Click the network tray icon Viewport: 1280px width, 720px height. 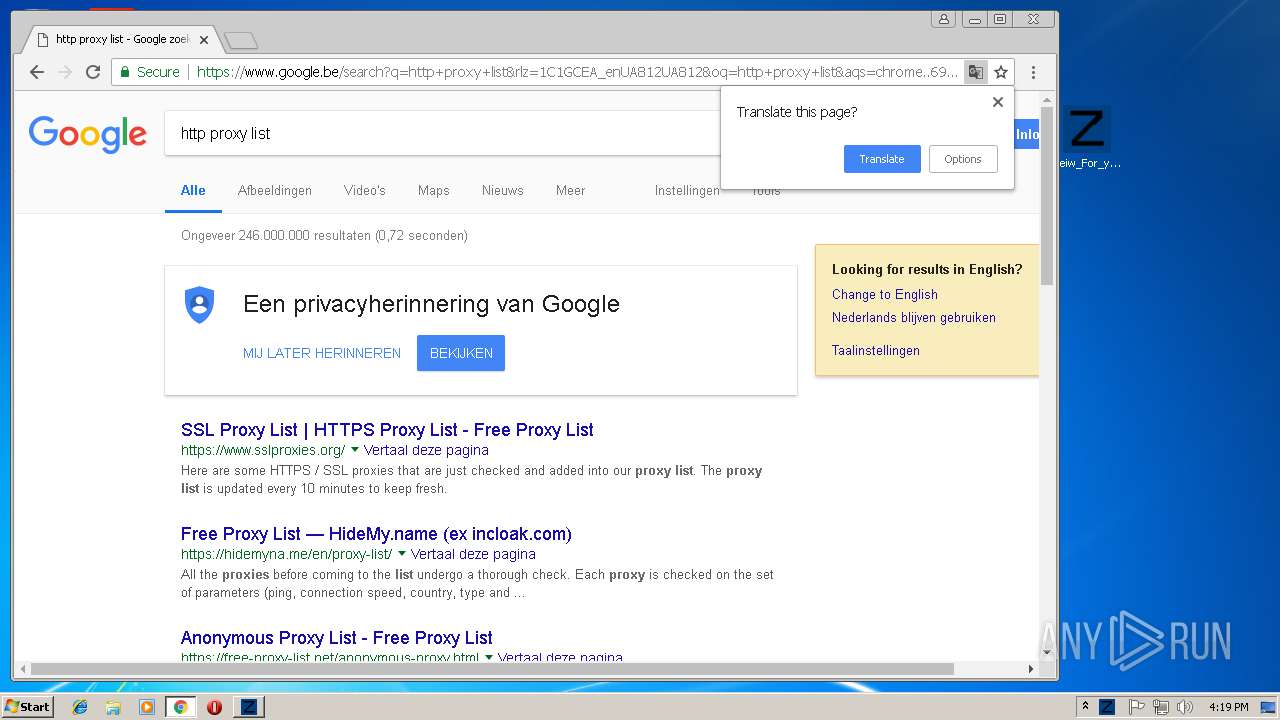[x=1160, y=707]
